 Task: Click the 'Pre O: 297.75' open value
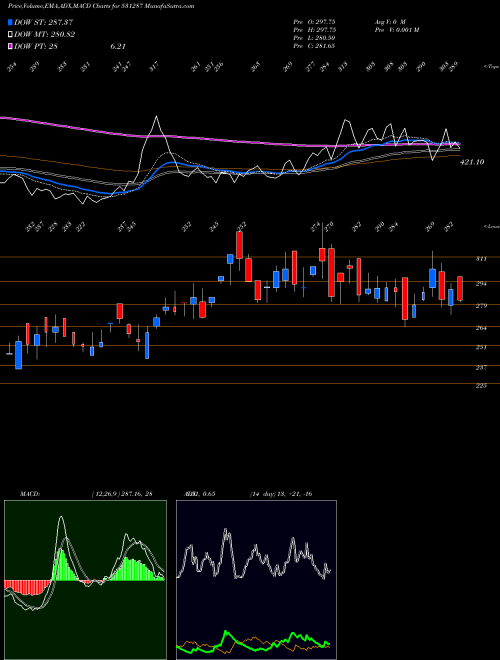[314, 21]
